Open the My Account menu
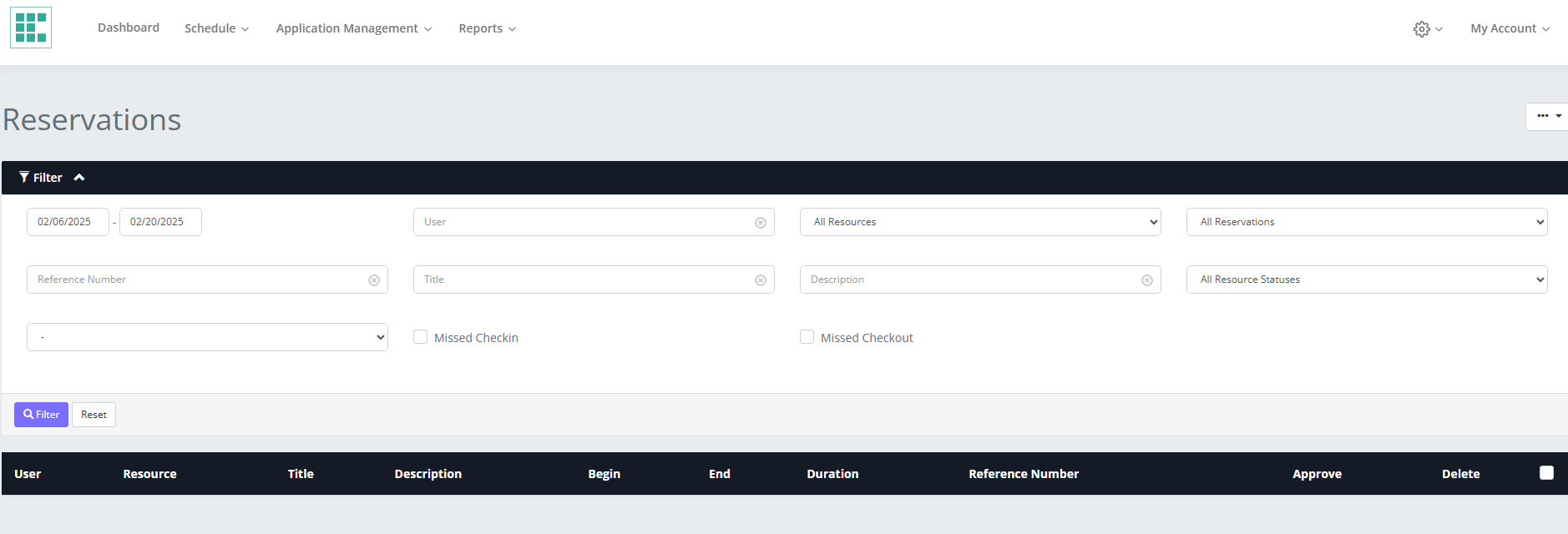 (x=1509, y=28)
